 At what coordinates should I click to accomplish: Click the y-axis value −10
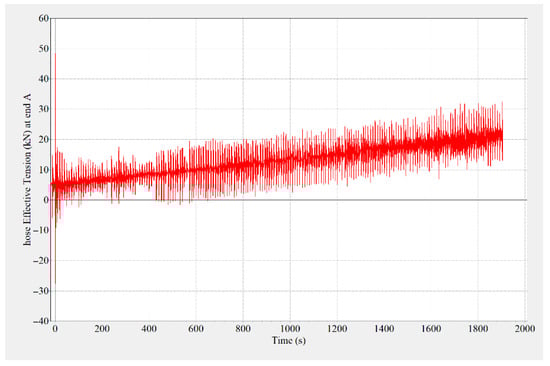[41, 230]
